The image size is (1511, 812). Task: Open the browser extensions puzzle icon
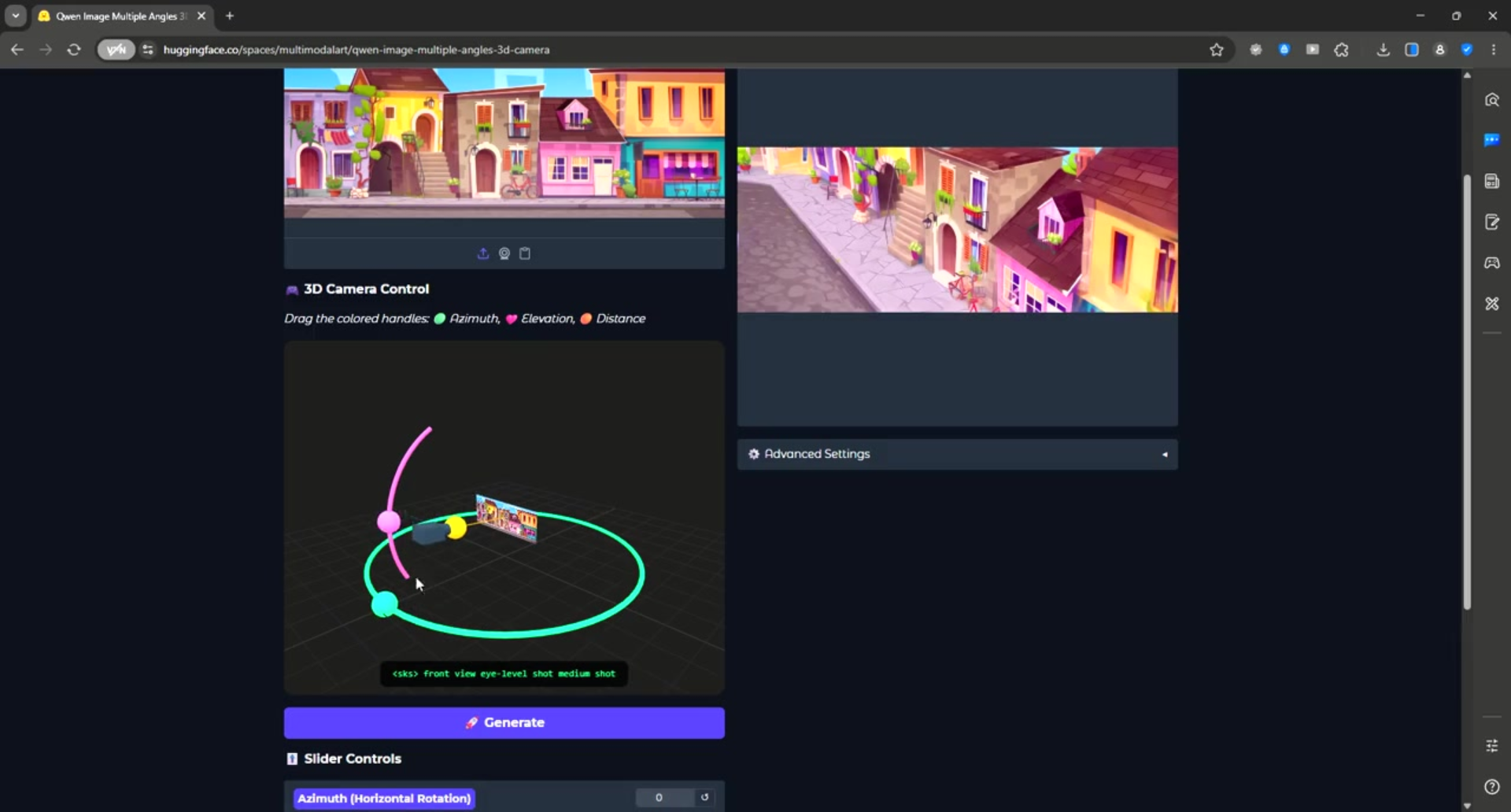pos(1341,50)
